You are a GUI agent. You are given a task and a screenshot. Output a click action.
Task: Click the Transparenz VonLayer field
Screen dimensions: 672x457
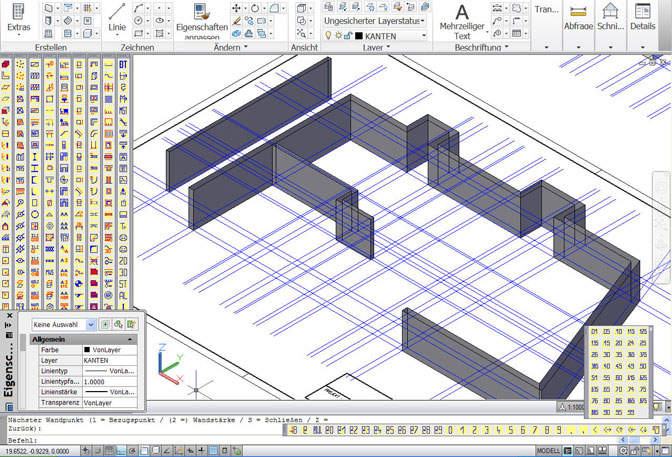click(x=110, y=403)
